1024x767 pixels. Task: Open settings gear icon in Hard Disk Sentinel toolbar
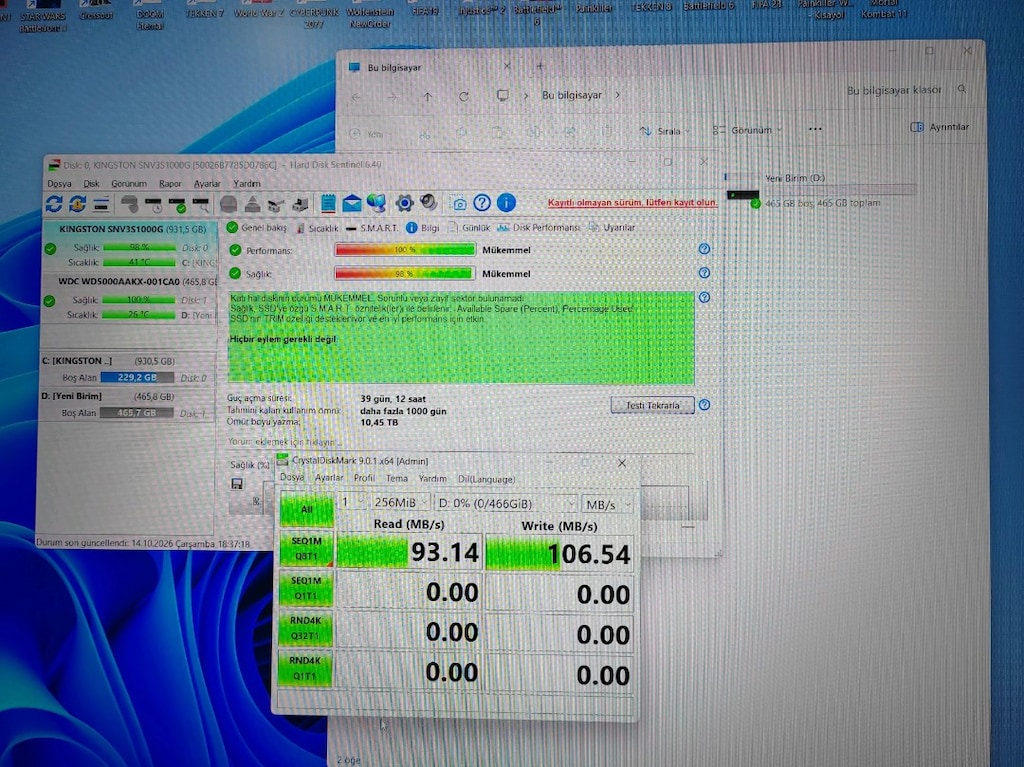click(x=404, y=203)
